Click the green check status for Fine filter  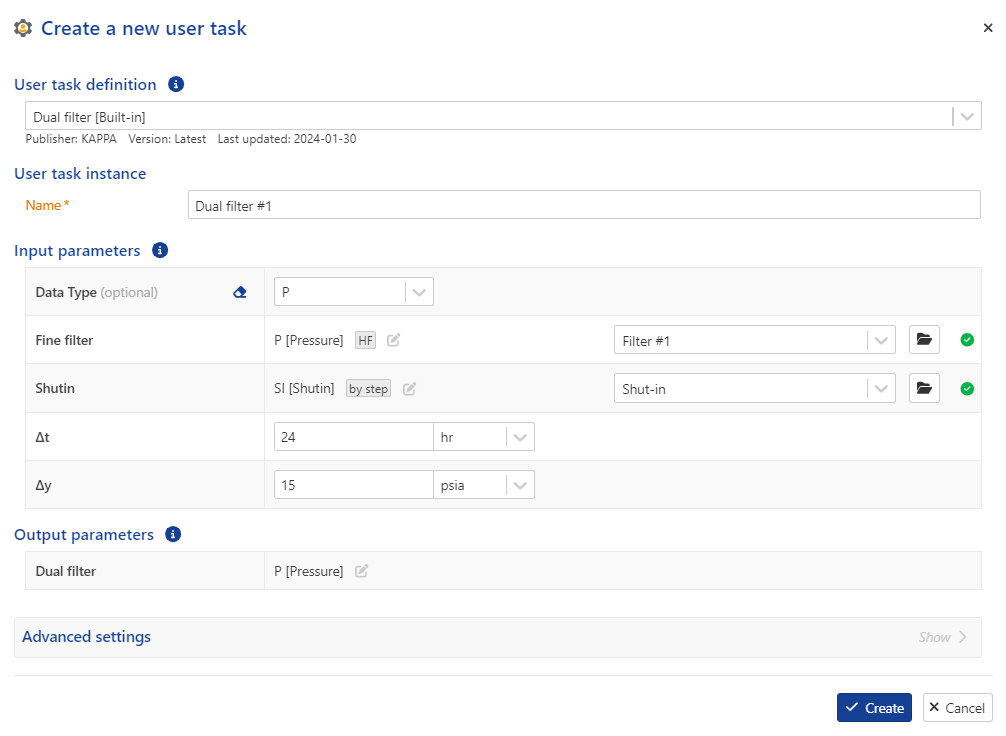coord(967,340)
